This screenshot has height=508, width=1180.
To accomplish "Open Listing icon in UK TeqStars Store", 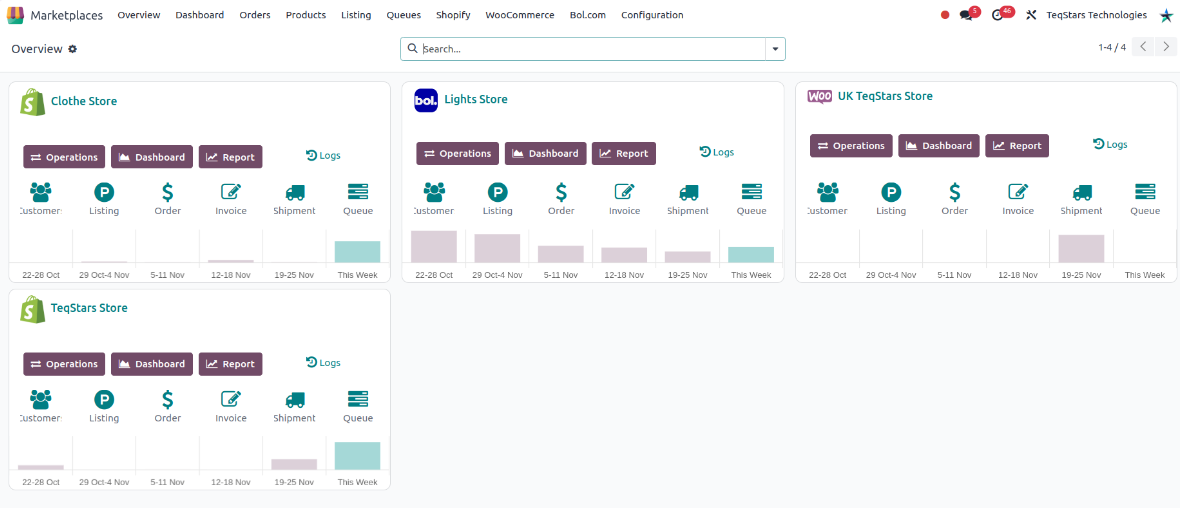I will click(x=891, y=192).
